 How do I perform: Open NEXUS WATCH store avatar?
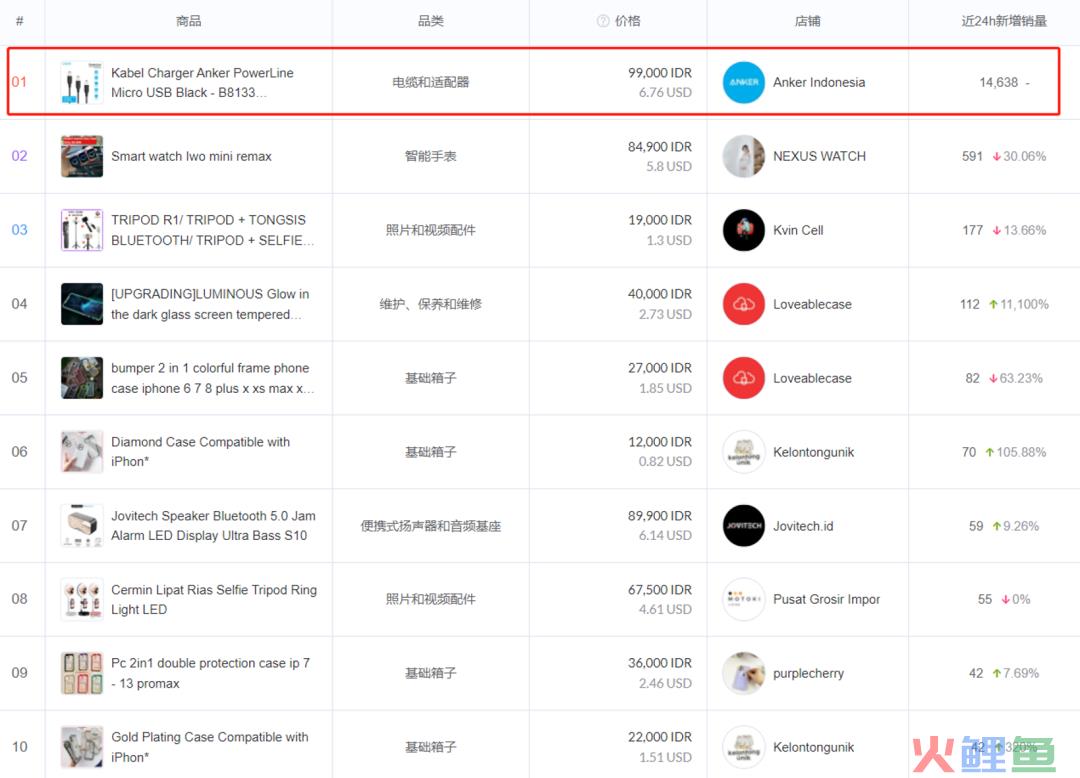point(743,156)
